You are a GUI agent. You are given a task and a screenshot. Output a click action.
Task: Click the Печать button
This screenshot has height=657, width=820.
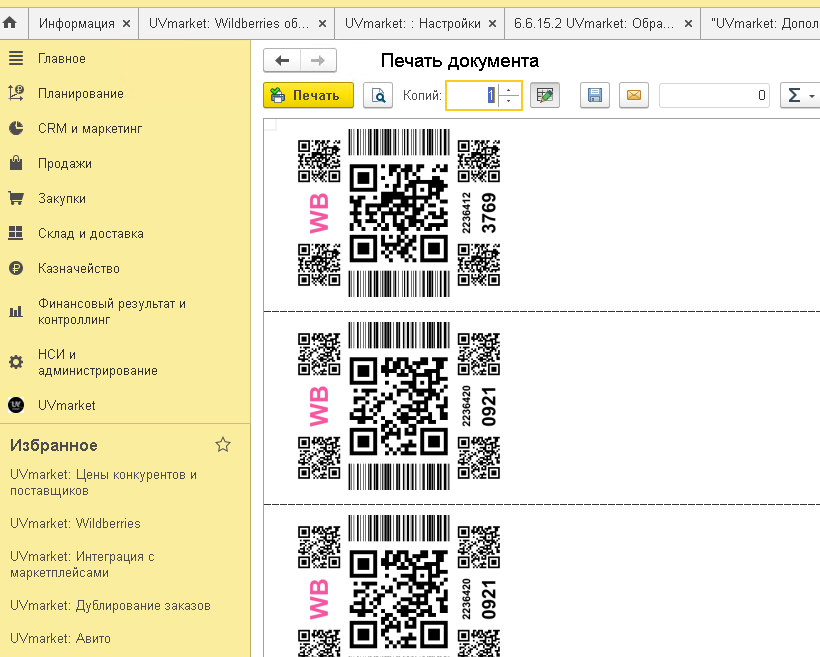(309, 95)
